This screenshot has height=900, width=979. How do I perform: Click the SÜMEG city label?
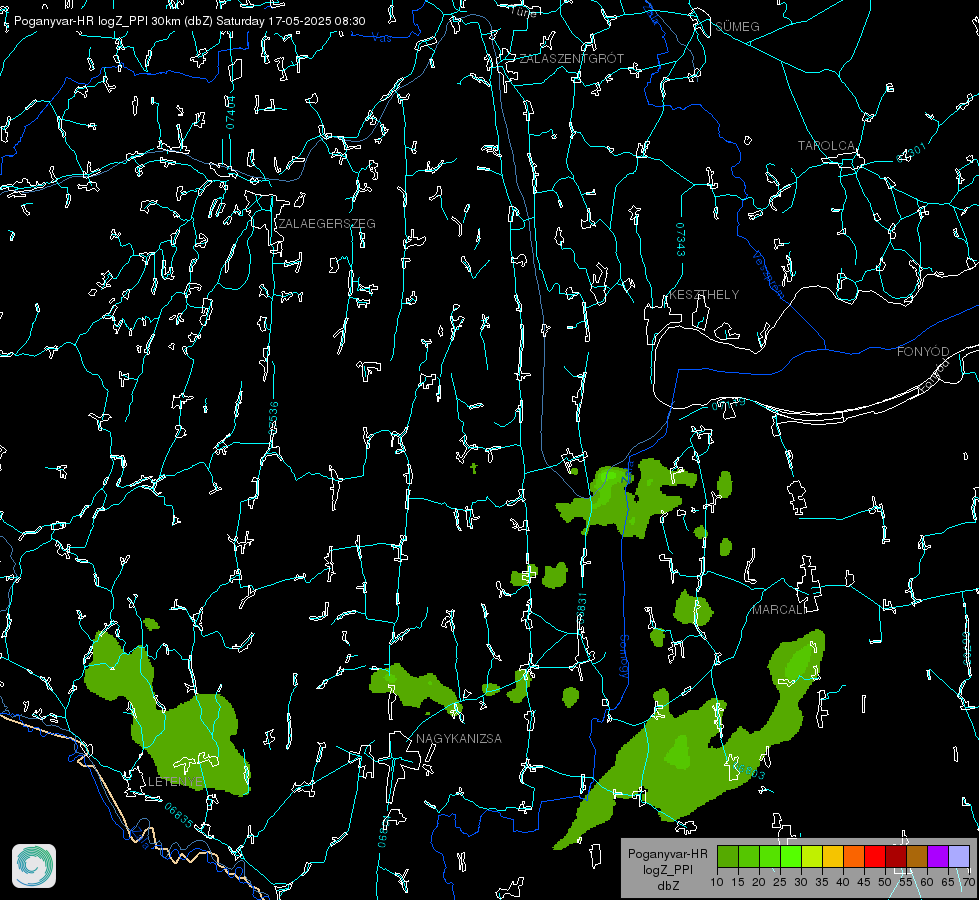coord(737,26)
